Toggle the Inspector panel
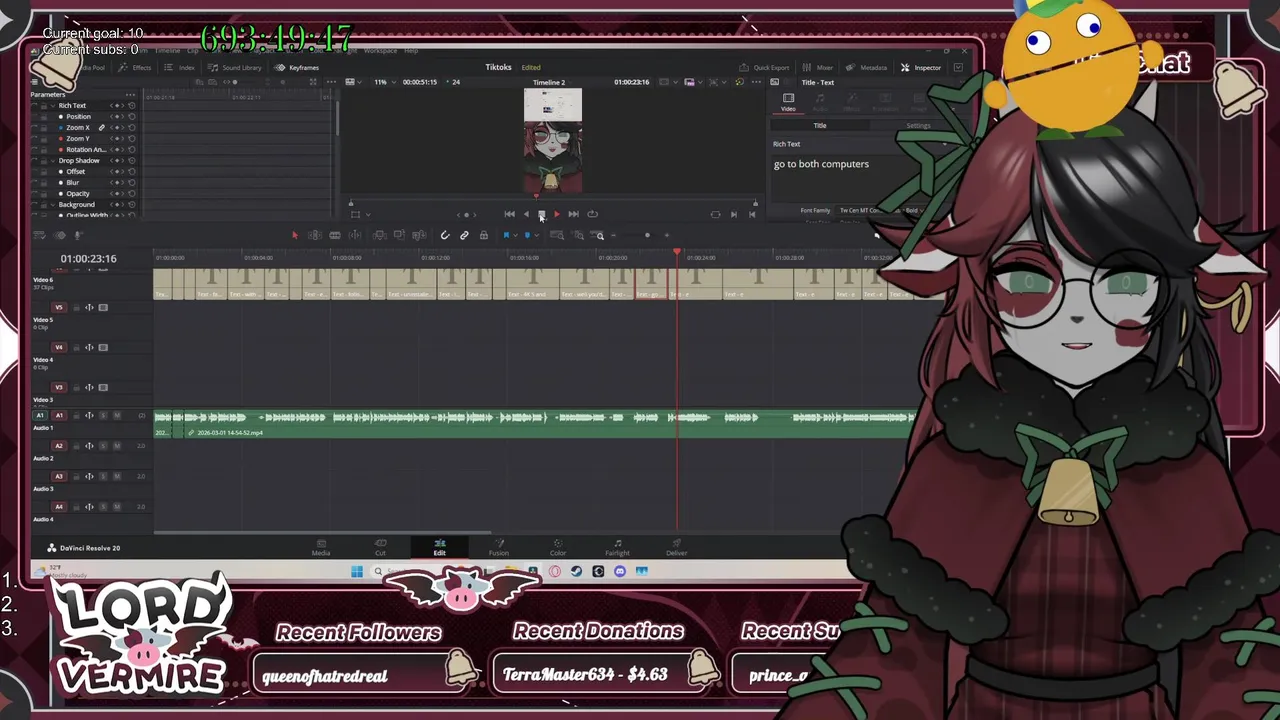1280x720 pixels. [x=921, y=67]
